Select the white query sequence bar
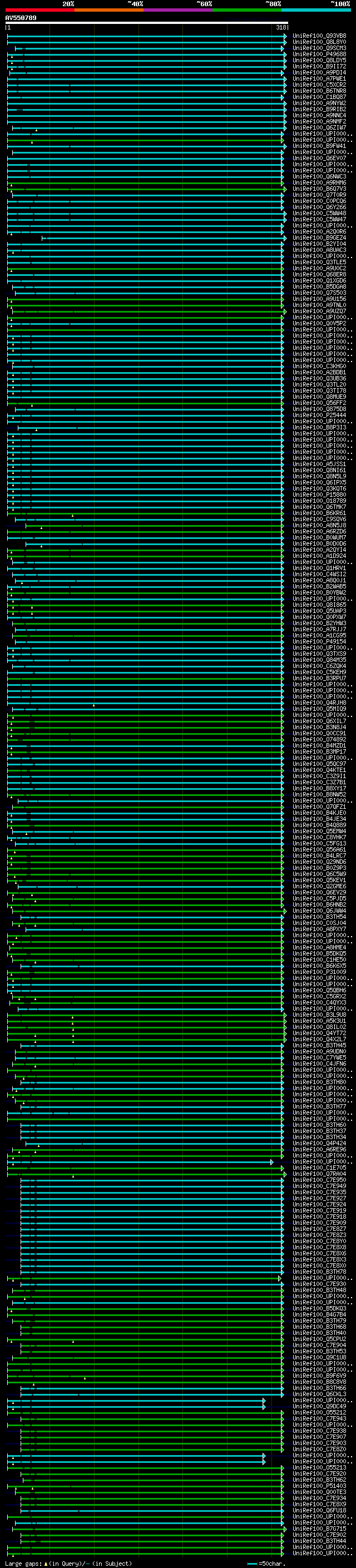The width and height of the screenshot is (356, 1568). [x=146, y=22]
